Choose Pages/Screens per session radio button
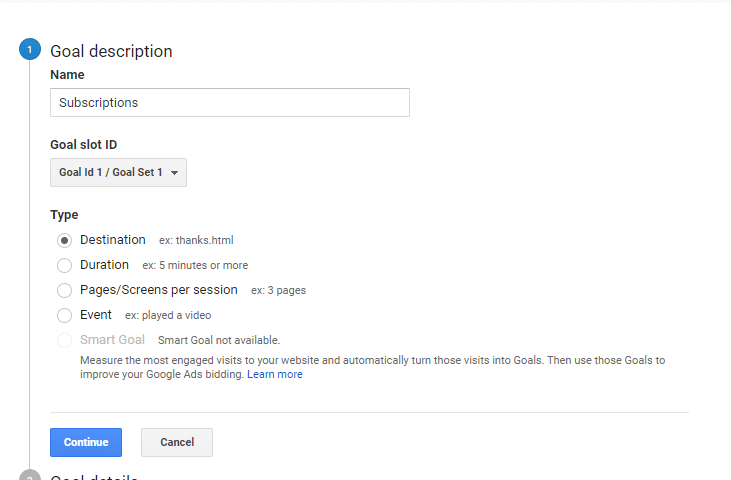731x480 pixels. pyautogui.click(x=64, y=290)
